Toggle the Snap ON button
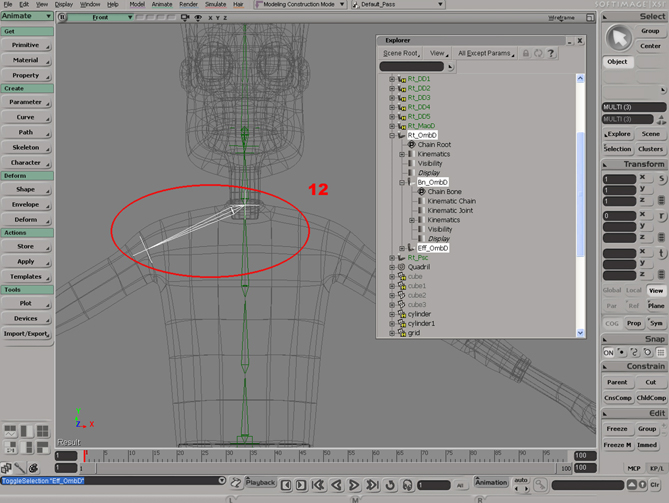The height and width of the screenshot is (503, 669). tap(608, 353)
